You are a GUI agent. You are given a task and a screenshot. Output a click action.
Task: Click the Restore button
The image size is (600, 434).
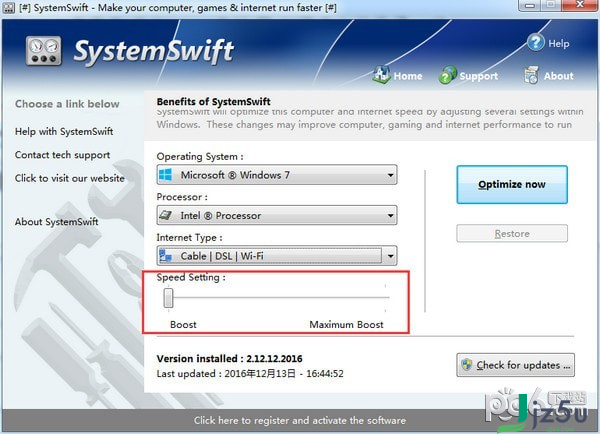[512, 233]
